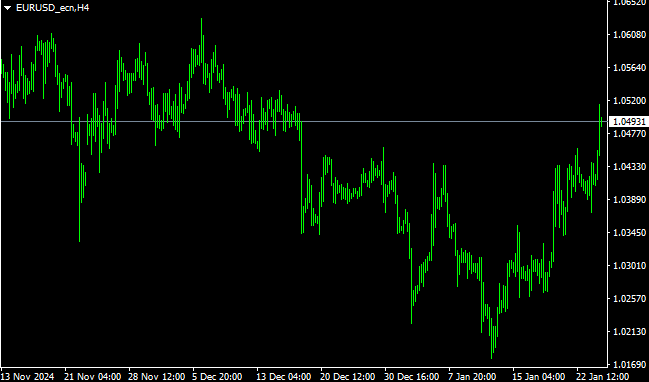Click the EURUSD_ecn,H4 chart title
This screenshot has height=382, width=649.
pos(52,8)
